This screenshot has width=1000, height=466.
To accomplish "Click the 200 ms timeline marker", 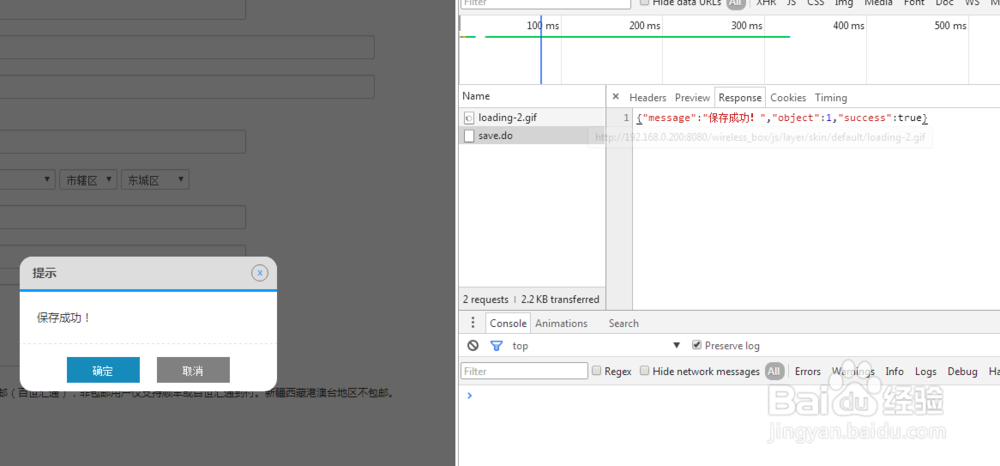I will (644, 25).
